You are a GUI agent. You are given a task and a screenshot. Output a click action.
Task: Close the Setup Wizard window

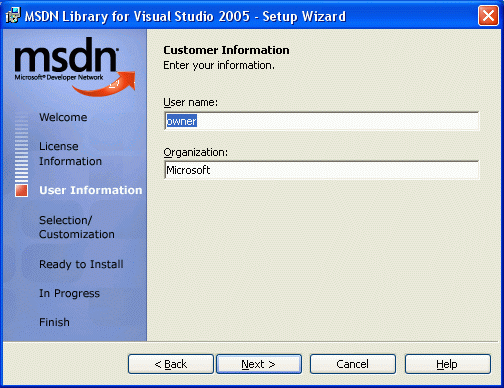click(x=488, y=16)
